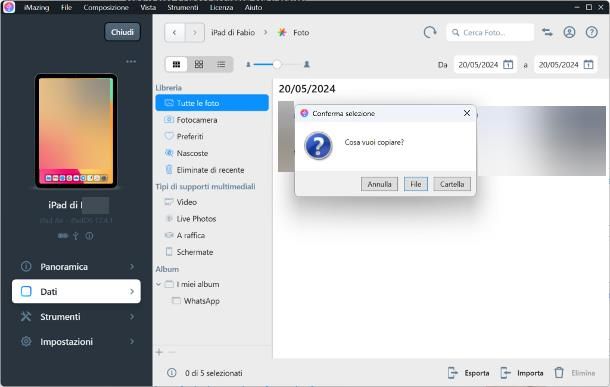Choose Cartella in the dialog
This screenshot has width=610, height=387.
(x=452, y=184)
